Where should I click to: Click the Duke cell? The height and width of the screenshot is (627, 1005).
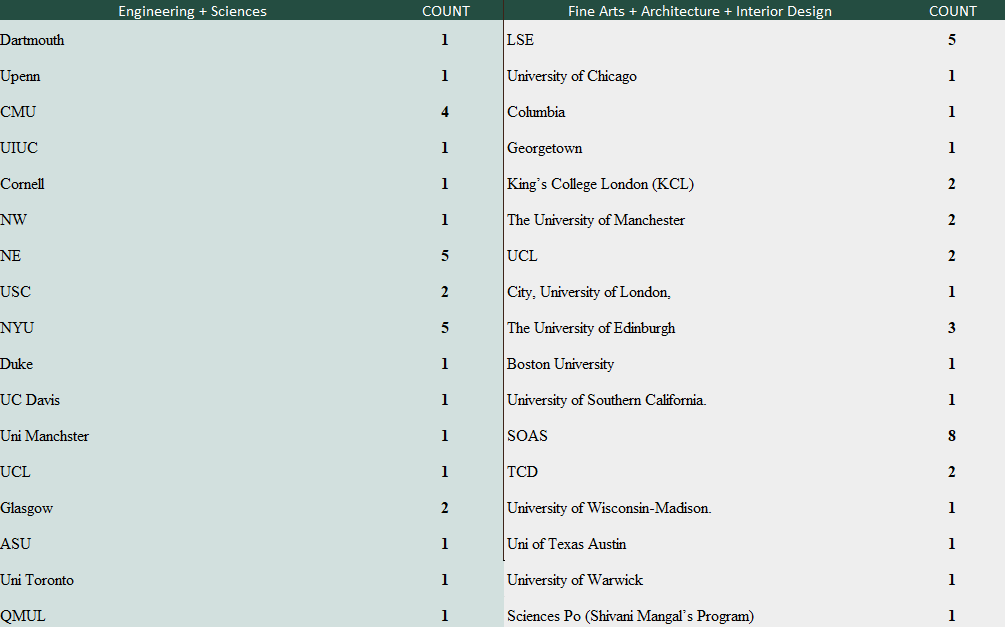(17, 364)
